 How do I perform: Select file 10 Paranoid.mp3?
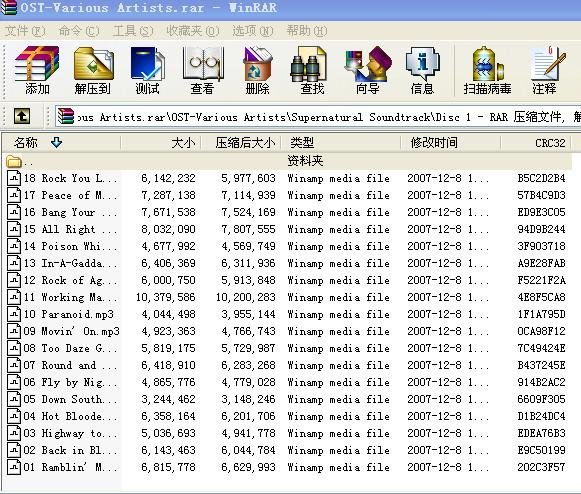coord(287,314)
